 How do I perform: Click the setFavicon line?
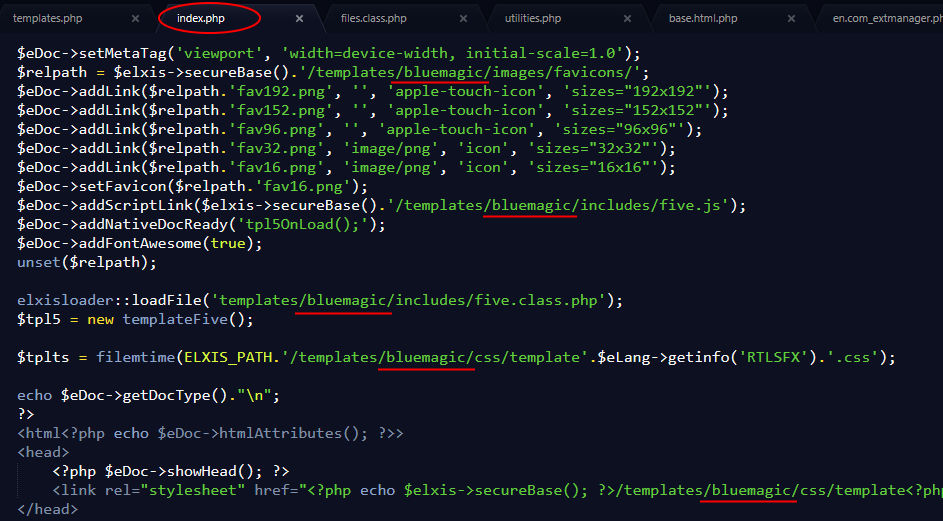(x=192, y=186)
